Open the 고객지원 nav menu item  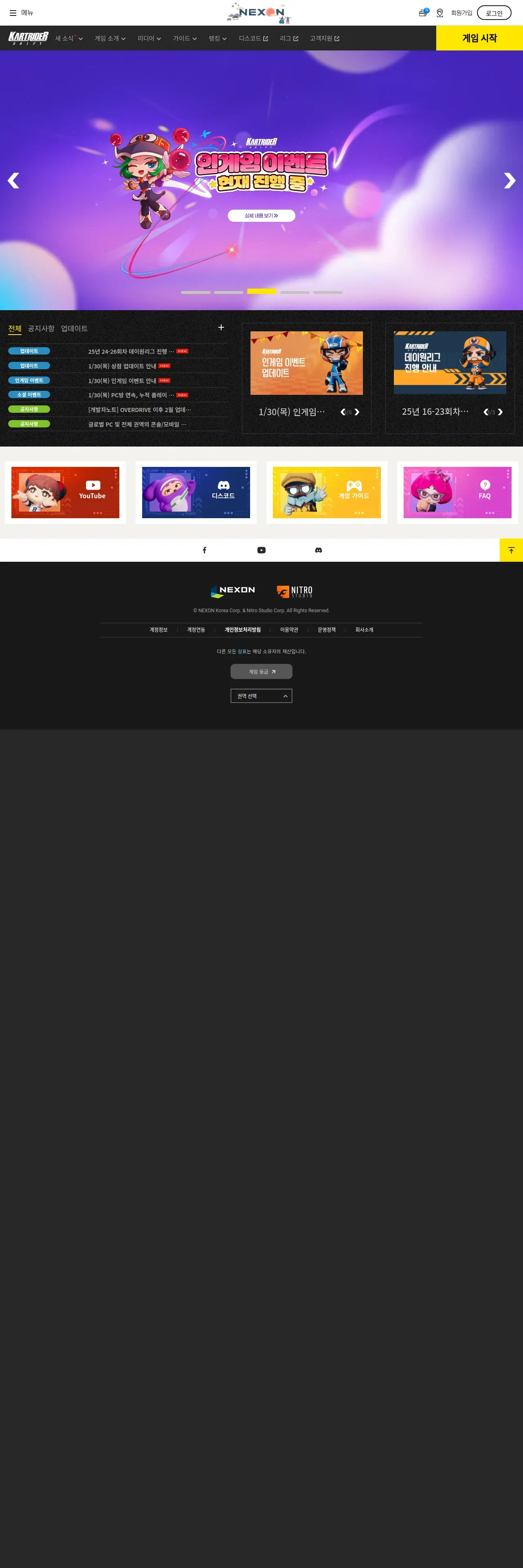tap(325, 38)
